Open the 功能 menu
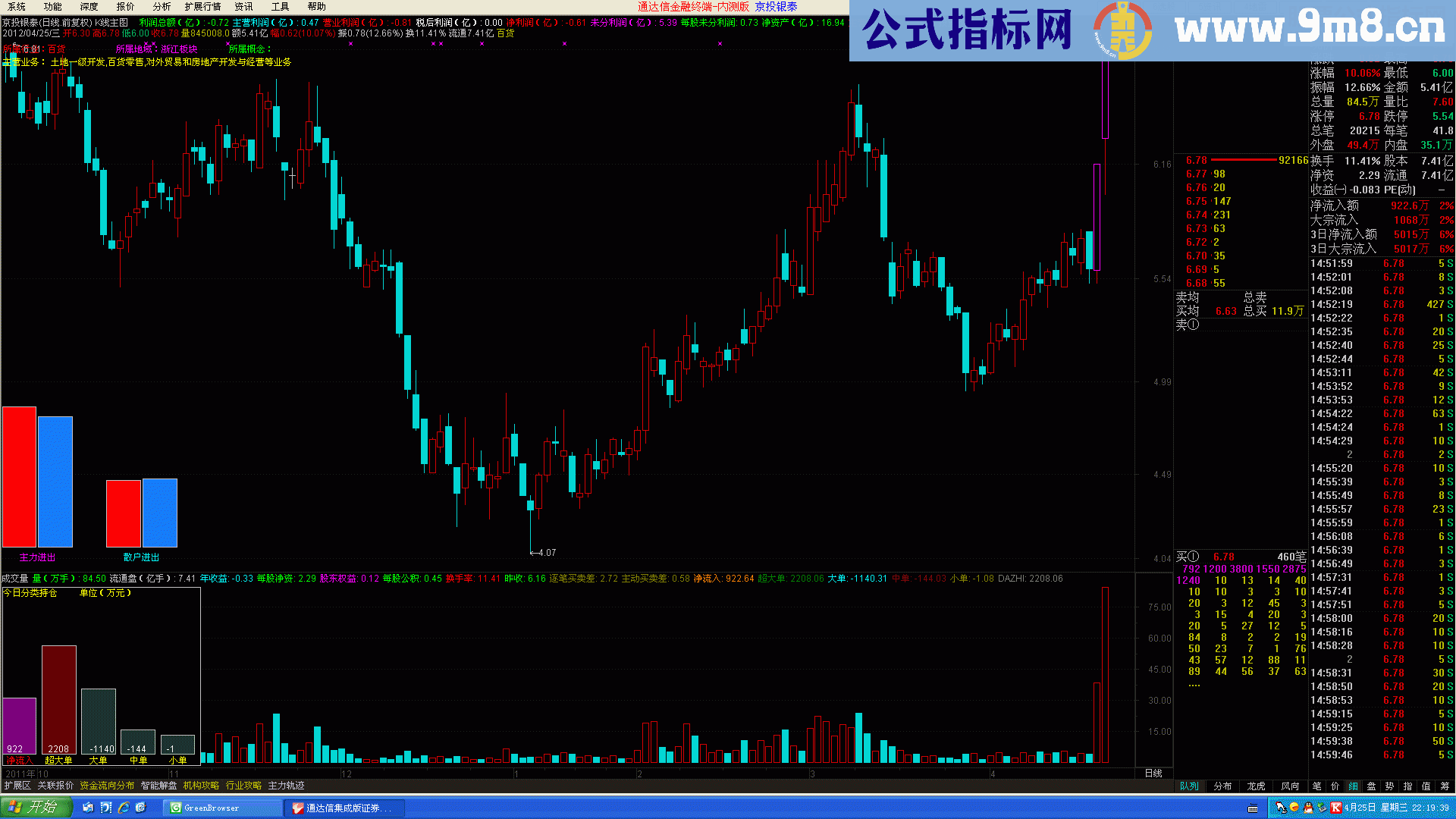The image size is (1456, 819). coord(53,7)
